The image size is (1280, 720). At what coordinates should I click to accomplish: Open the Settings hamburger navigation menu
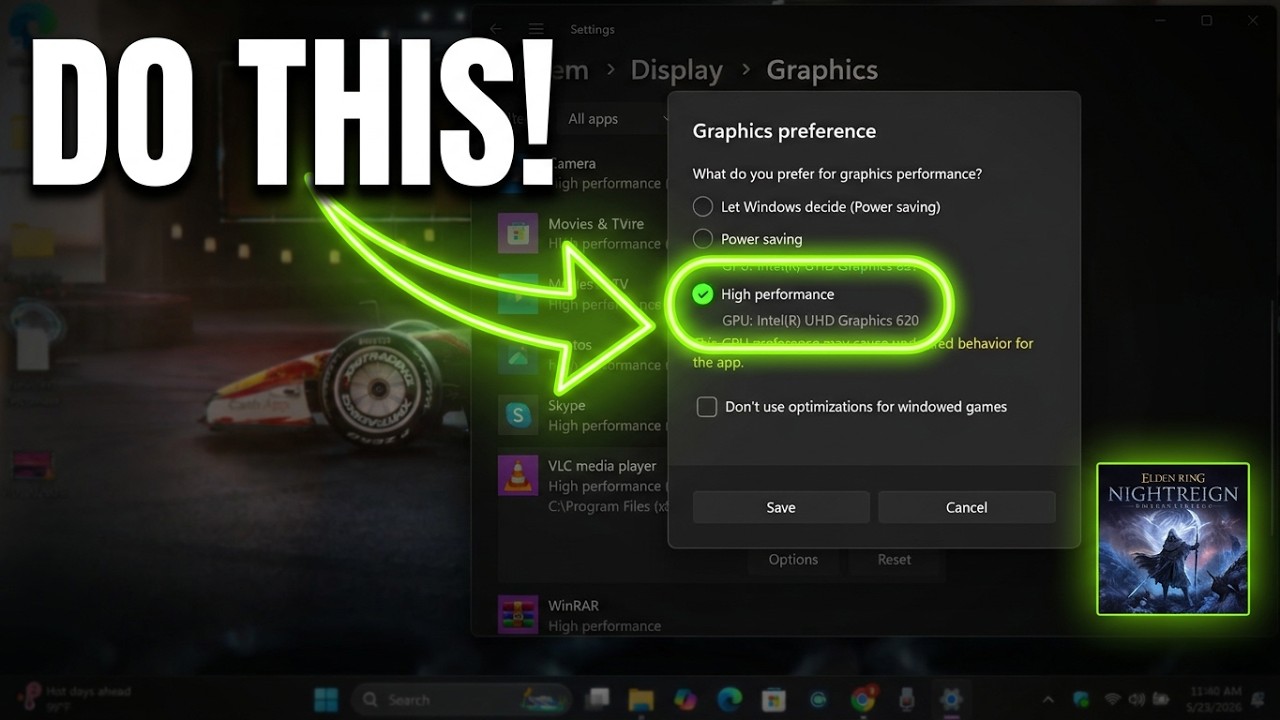coord(536,30)
